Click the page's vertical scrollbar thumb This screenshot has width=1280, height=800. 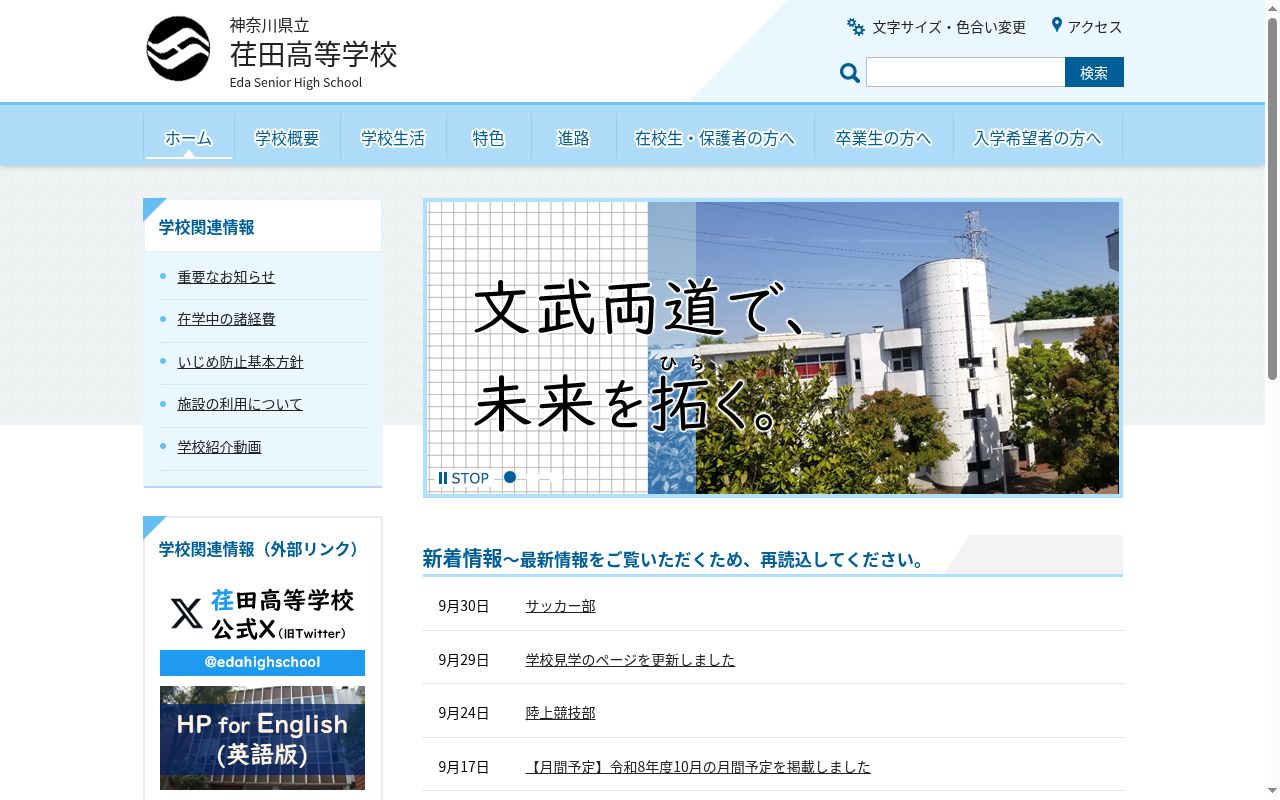click(1272, 198)
